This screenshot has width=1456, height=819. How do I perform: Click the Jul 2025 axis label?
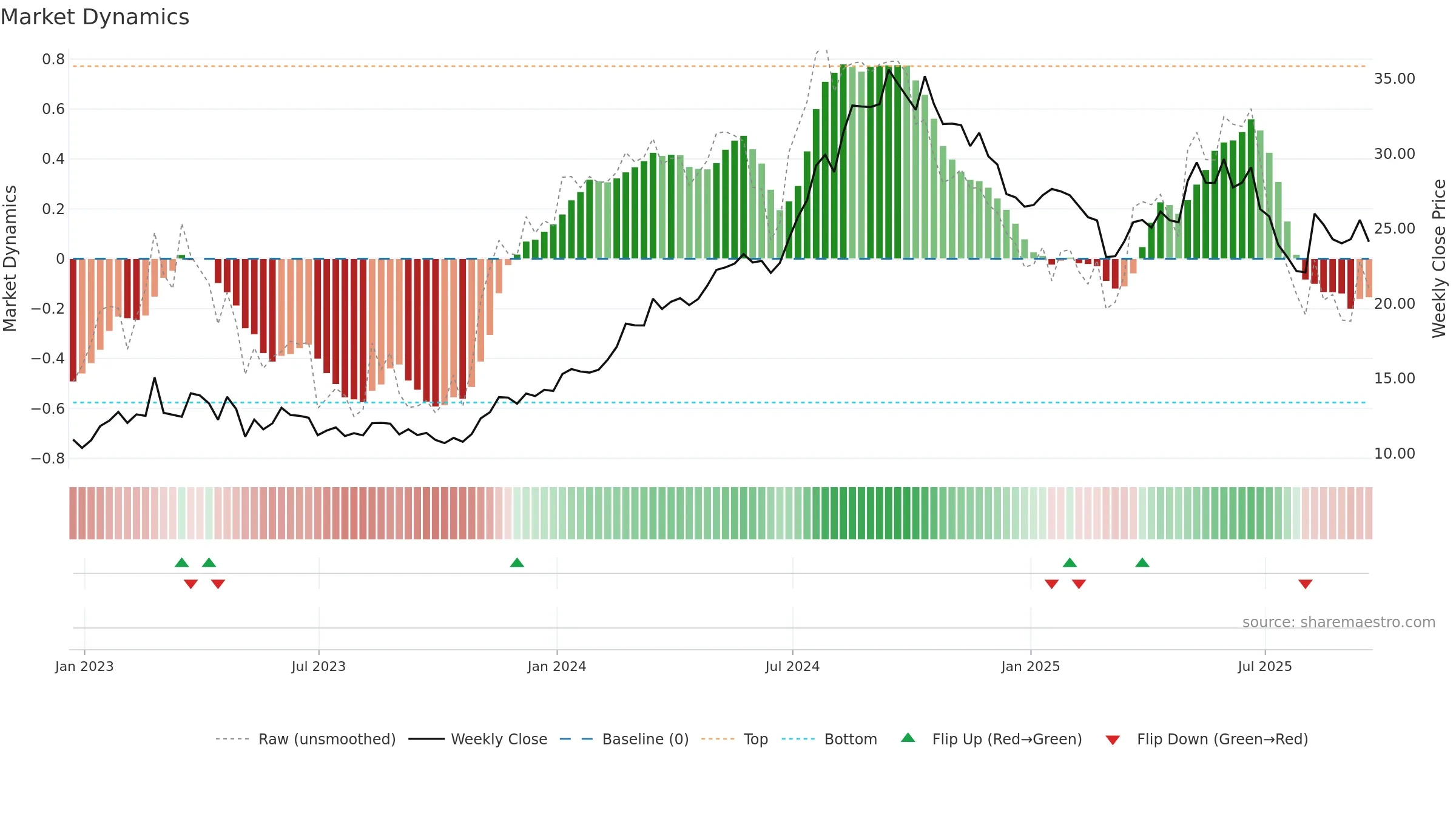(x=1265, y=666)
